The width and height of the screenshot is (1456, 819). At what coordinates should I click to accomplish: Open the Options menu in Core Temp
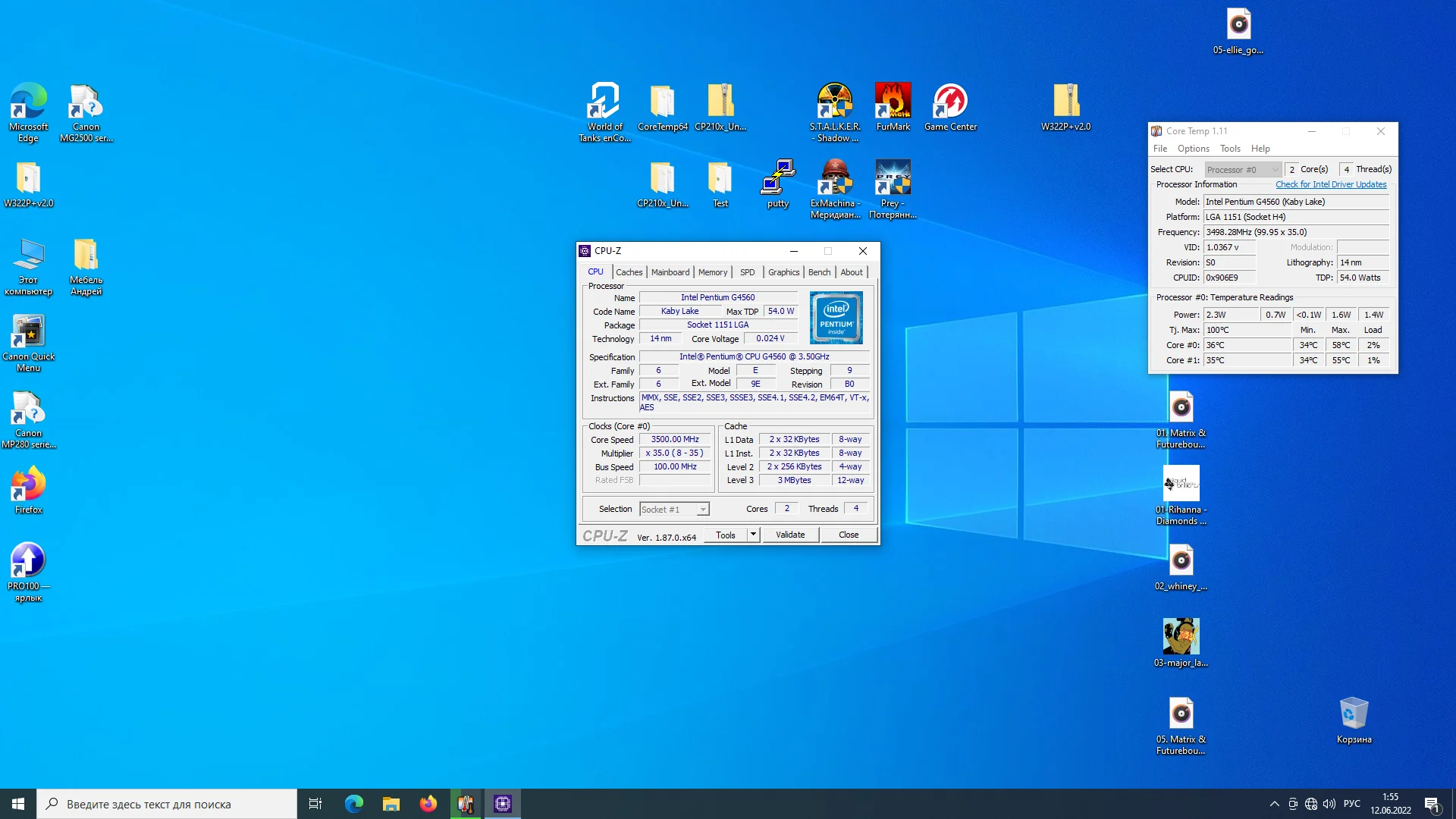click(1193, 149)
